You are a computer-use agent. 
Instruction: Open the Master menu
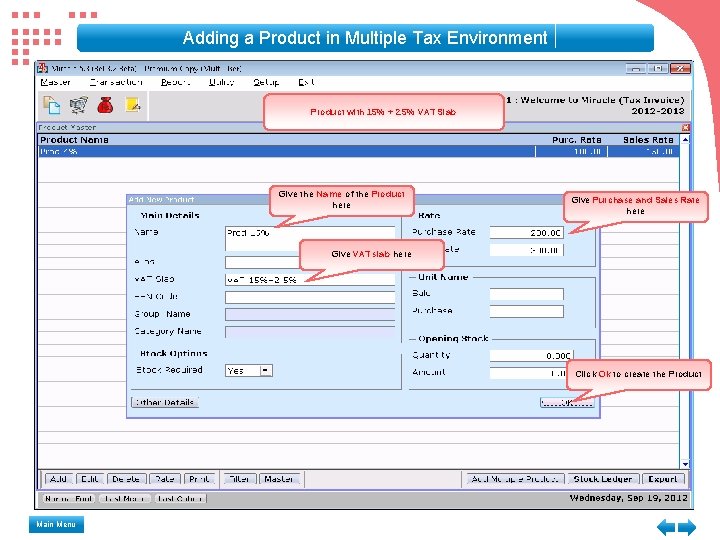click(x=55, y=82)
